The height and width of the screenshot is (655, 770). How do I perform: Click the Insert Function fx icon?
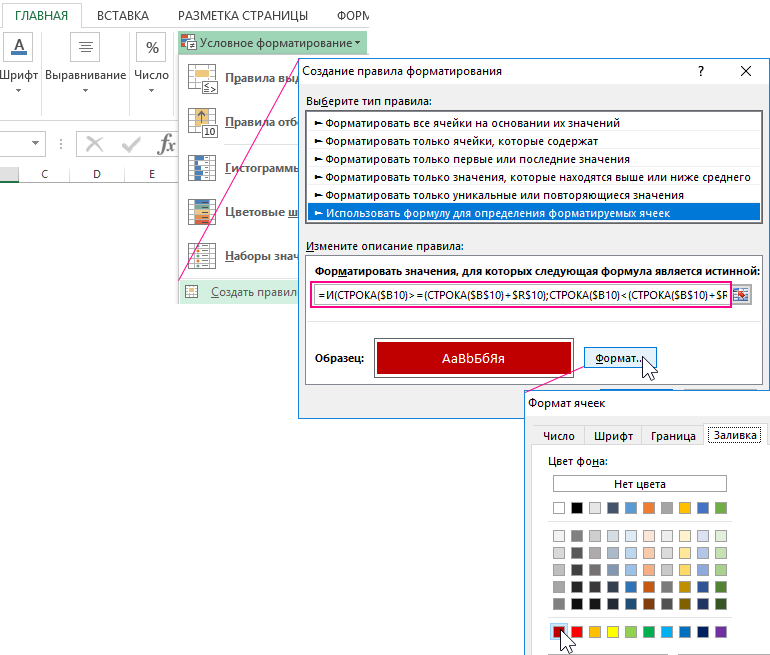166,144
